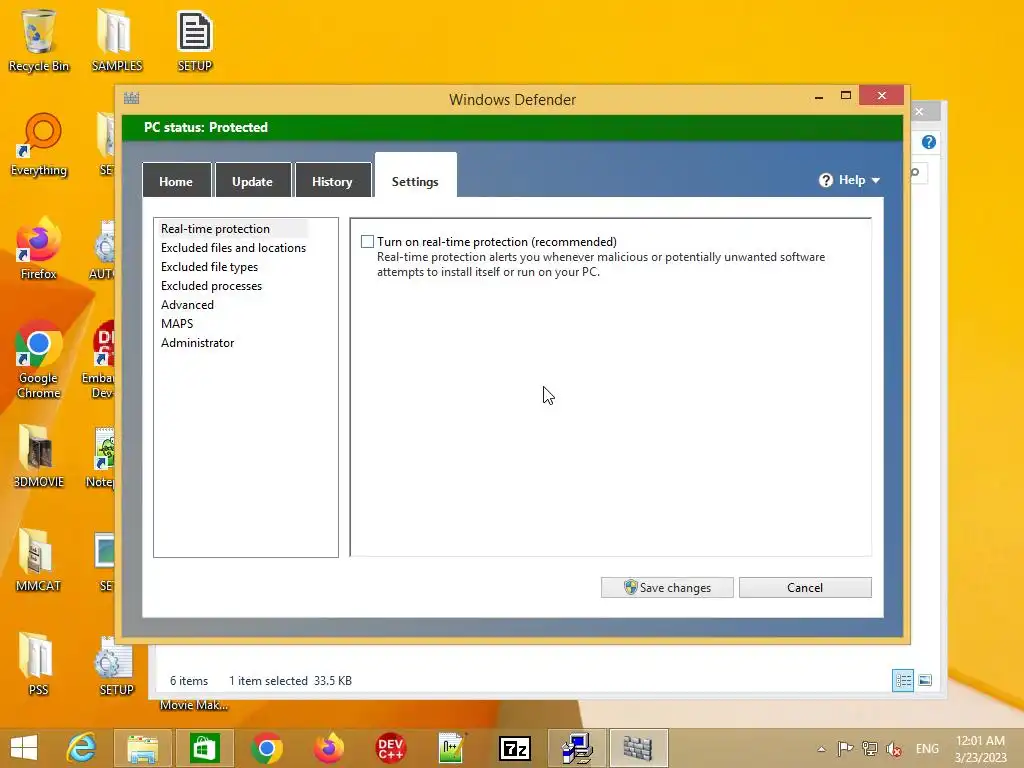Open the Recycle Bin desktop icon
Screen dimensions: 1024x768
[x=39, y=41]
